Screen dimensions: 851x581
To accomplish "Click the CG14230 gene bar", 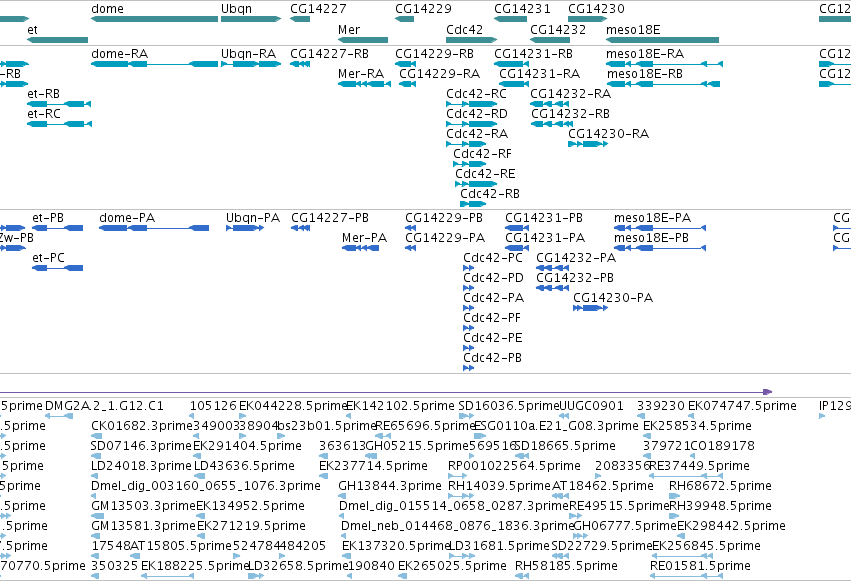I will (588, 19).
